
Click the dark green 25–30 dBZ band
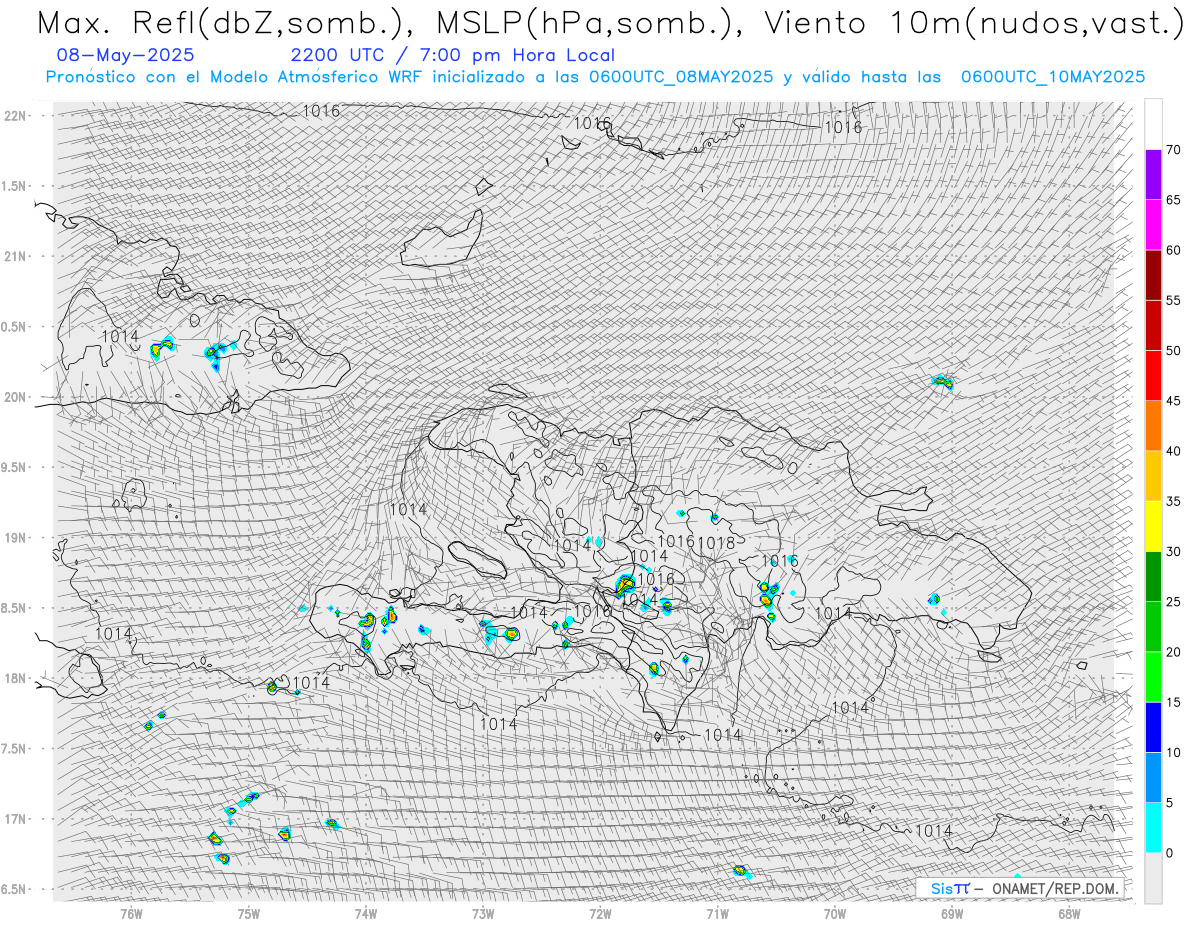pyautogui.click(x=1153, y=576)
